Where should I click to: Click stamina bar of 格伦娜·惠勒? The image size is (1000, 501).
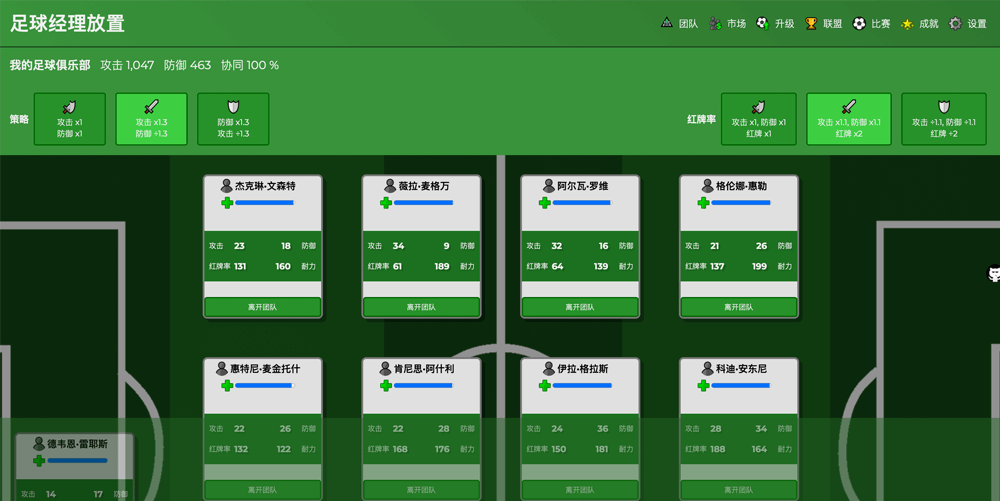742,203
